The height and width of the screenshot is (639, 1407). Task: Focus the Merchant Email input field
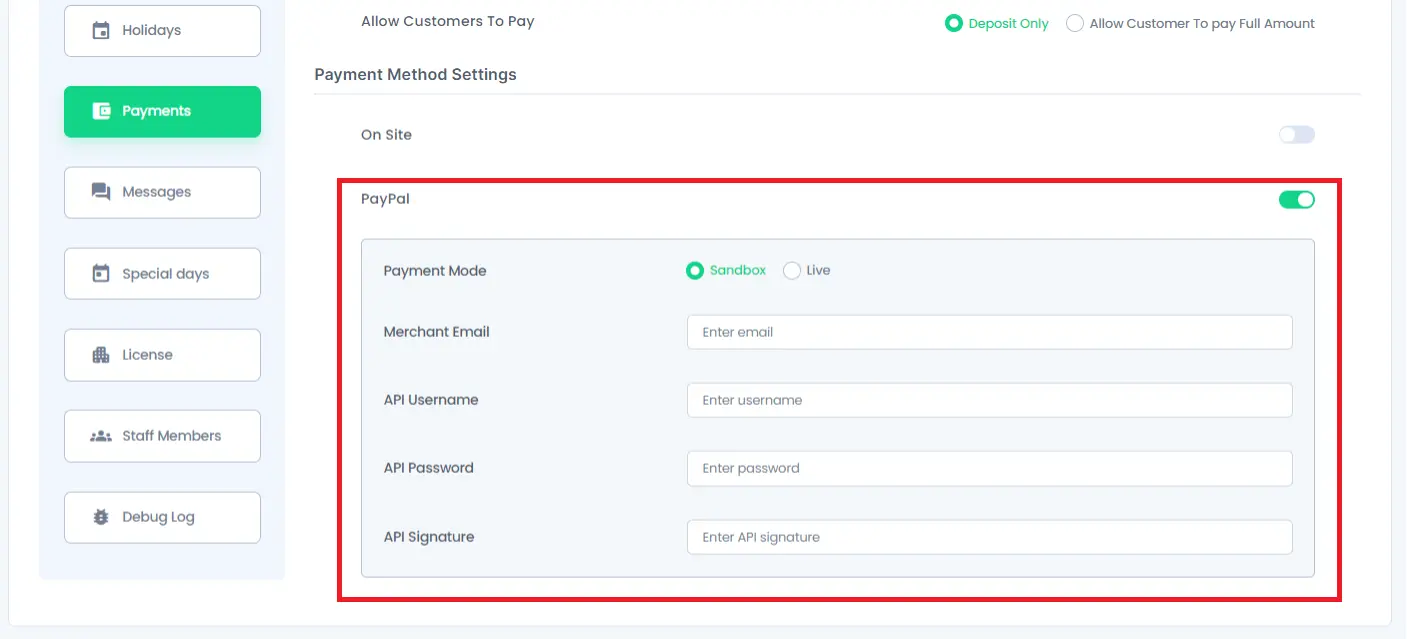point(989,332)
